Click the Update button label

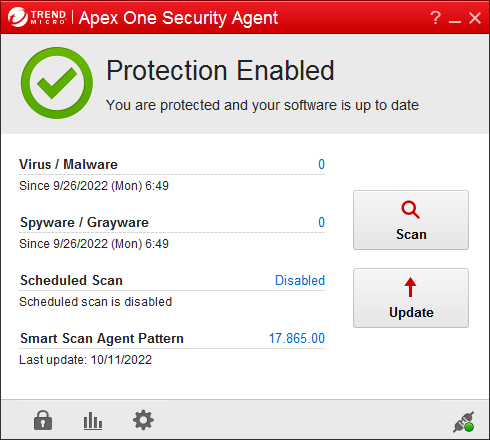click(x=411, y=313)
